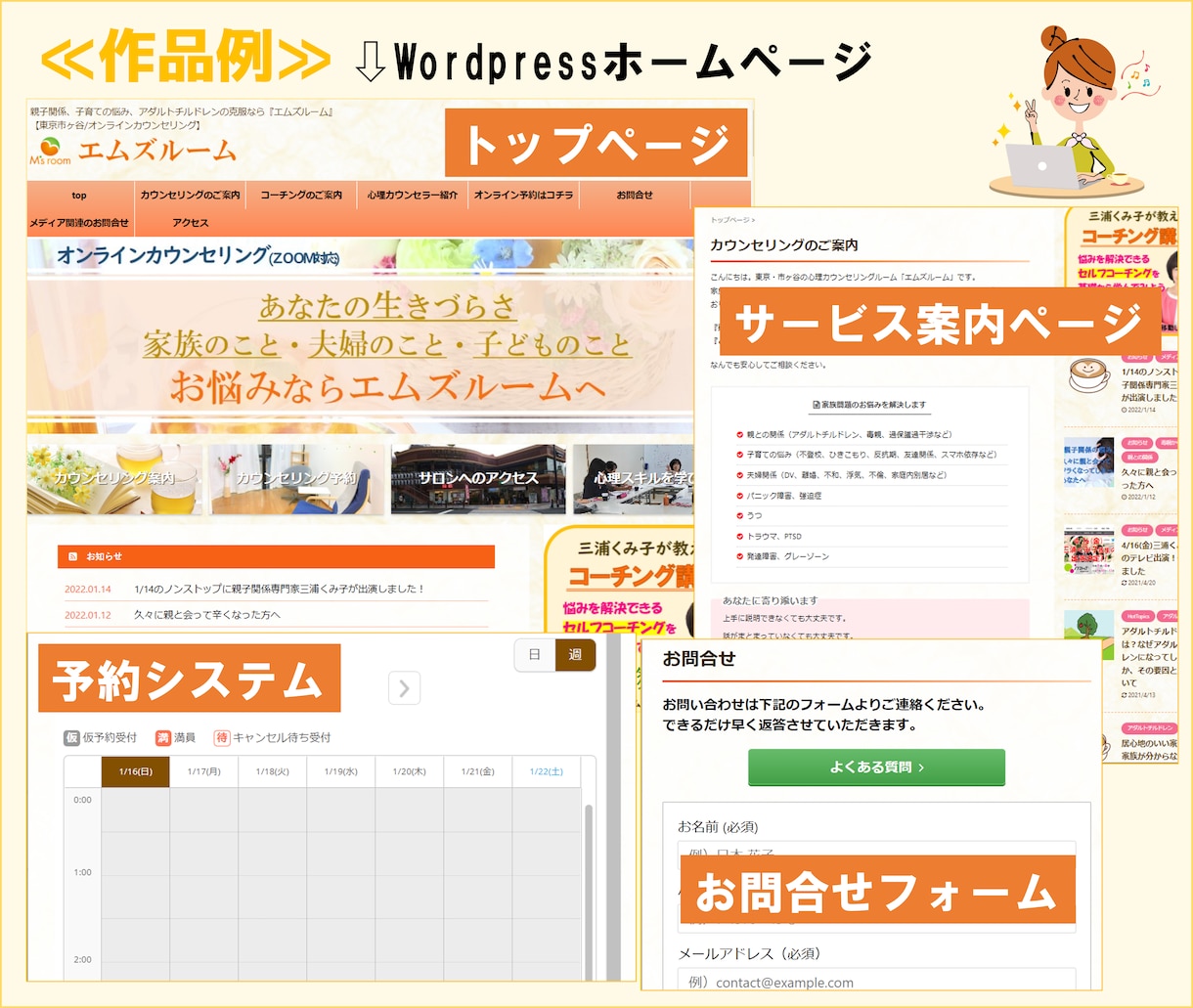Click the 満 legend icon for 満員
Viewport: 1193px width, 1008px height.
pos(163,737)
